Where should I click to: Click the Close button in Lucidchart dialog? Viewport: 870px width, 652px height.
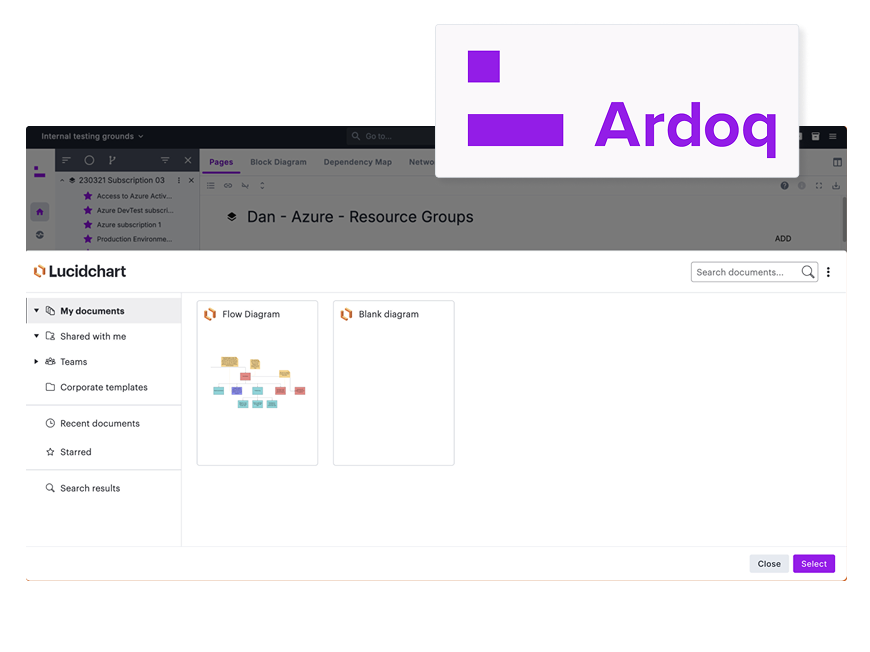(x=769, y=564)
